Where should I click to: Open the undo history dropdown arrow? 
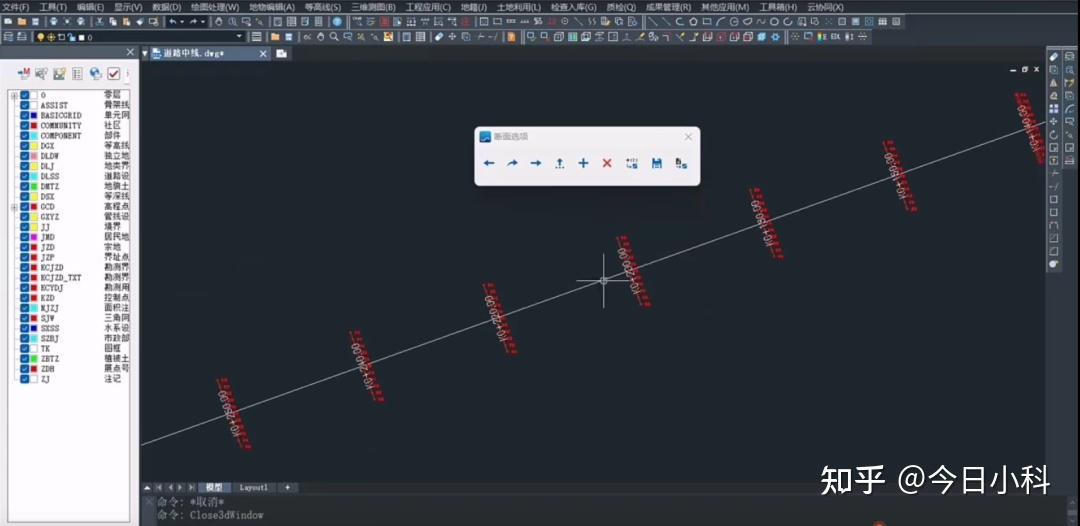182,22
